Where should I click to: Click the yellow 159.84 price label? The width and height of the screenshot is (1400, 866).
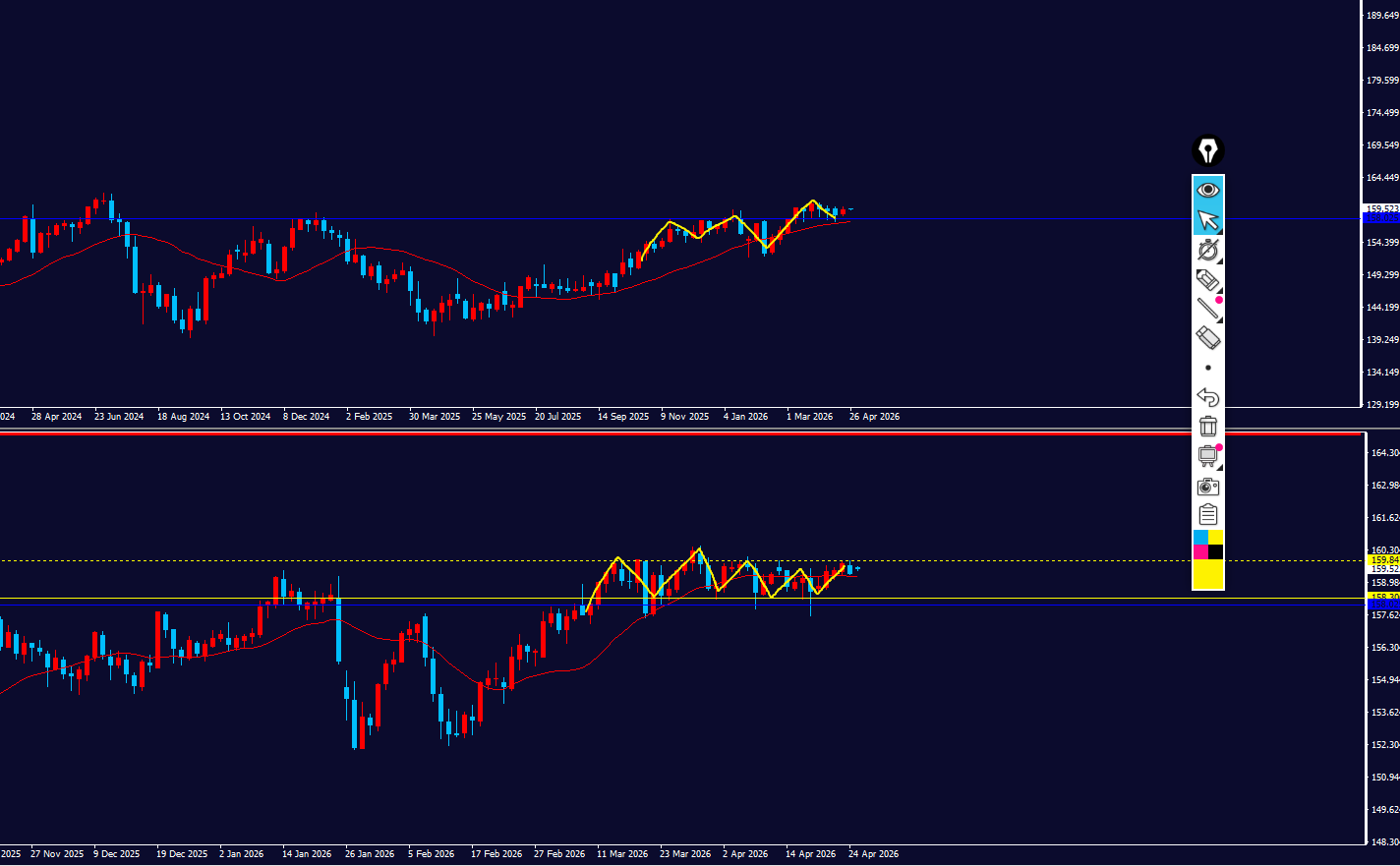coord(1384,560)
